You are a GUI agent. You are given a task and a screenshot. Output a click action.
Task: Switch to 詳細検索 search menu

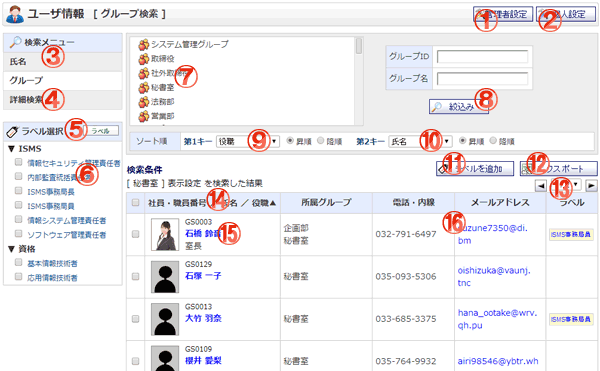(63, 100)
